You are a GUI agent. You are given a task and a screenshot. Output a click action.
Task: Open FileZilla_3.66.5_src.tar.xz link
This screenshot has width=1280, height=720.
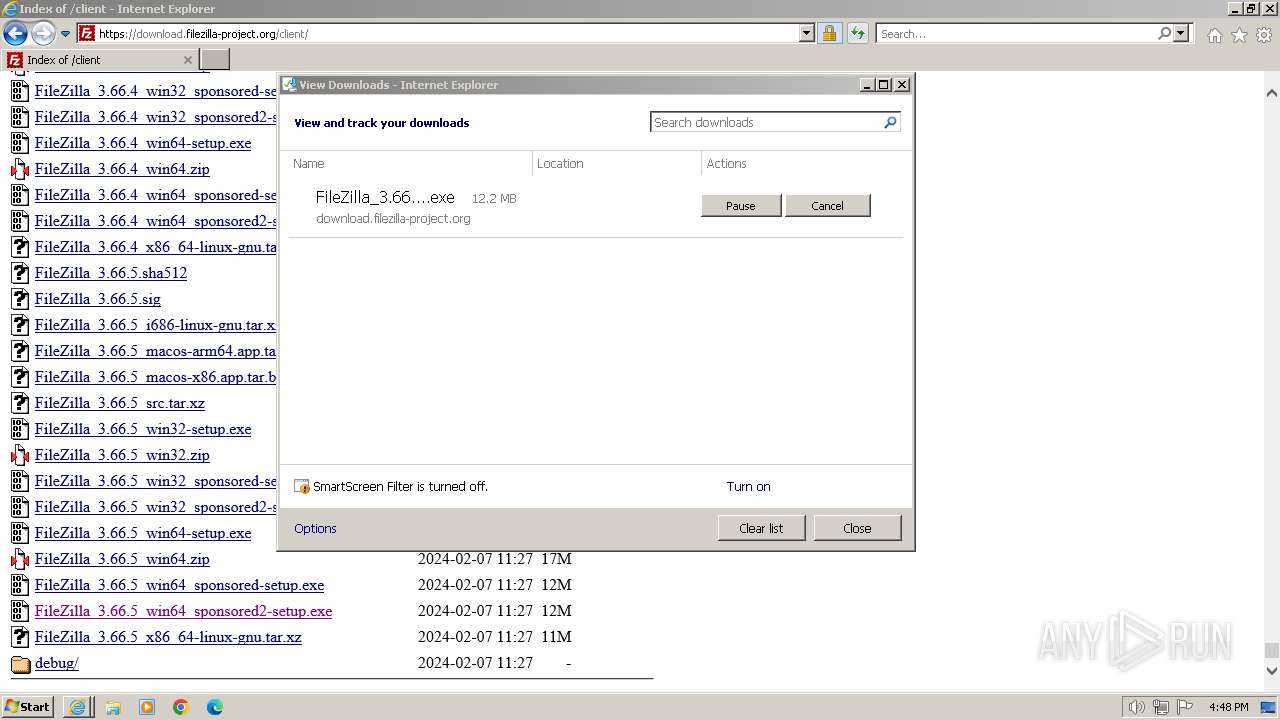120,403
